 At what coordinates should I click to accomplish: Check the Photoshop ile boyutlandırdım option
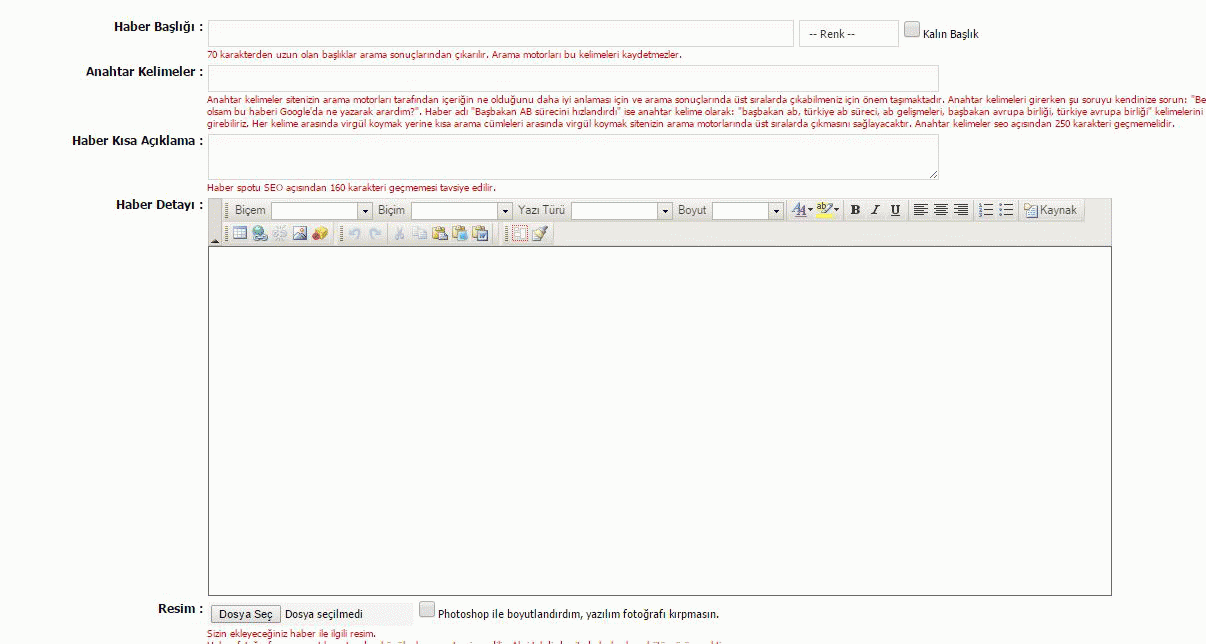[x=427, y=609]
